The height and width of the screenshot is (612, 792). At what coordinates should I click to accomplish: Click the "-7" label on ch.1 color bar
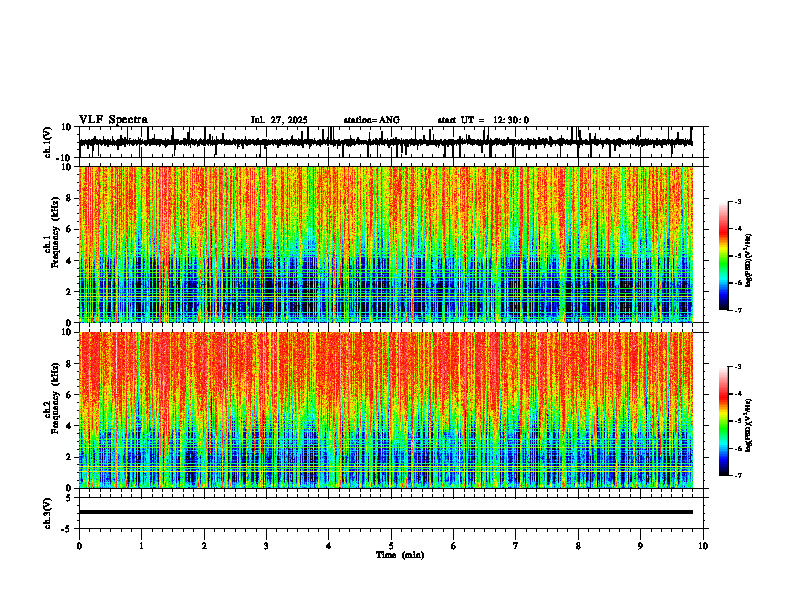[x=737, y=310]
